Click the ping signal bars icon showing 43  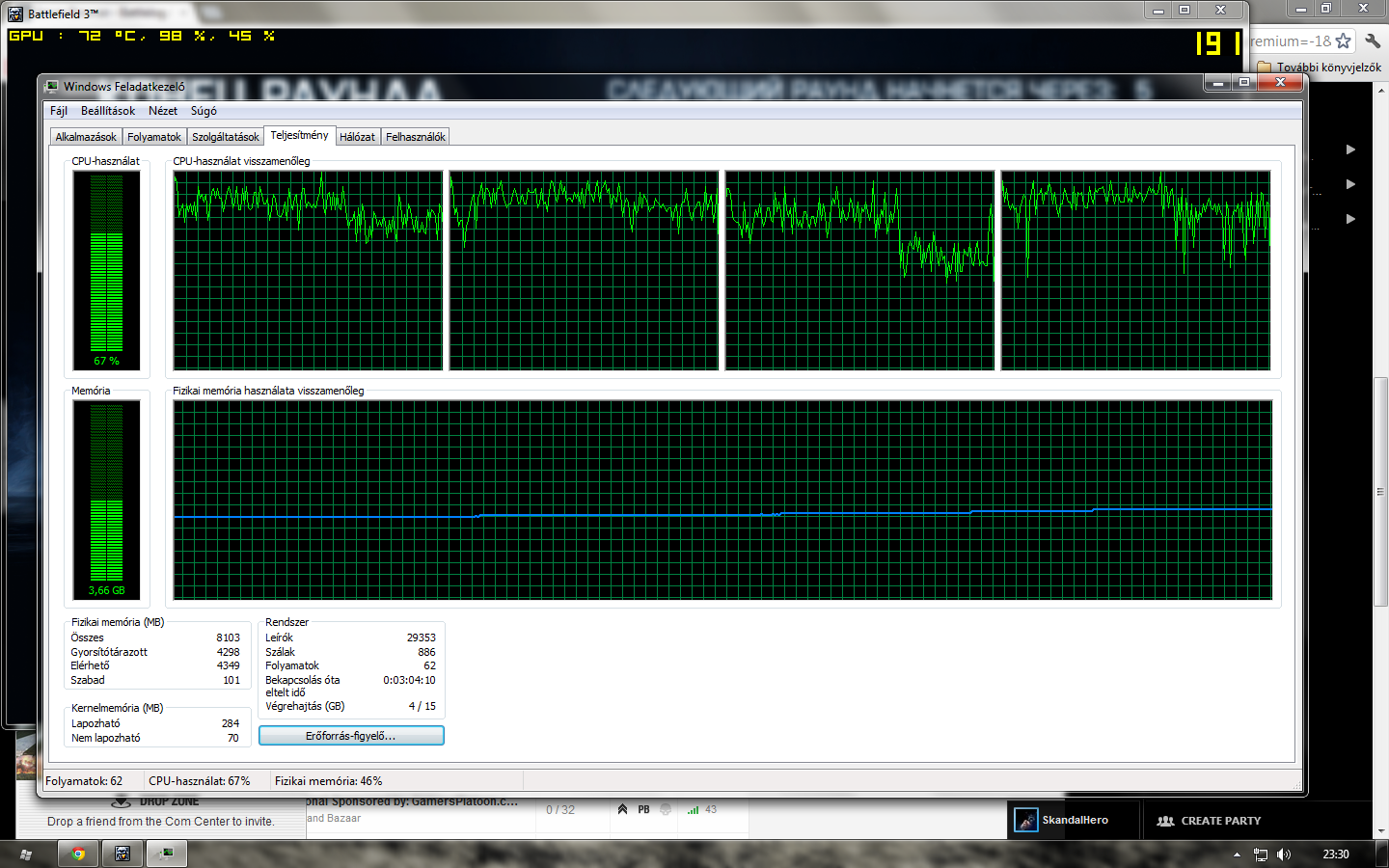click(693, 810)
